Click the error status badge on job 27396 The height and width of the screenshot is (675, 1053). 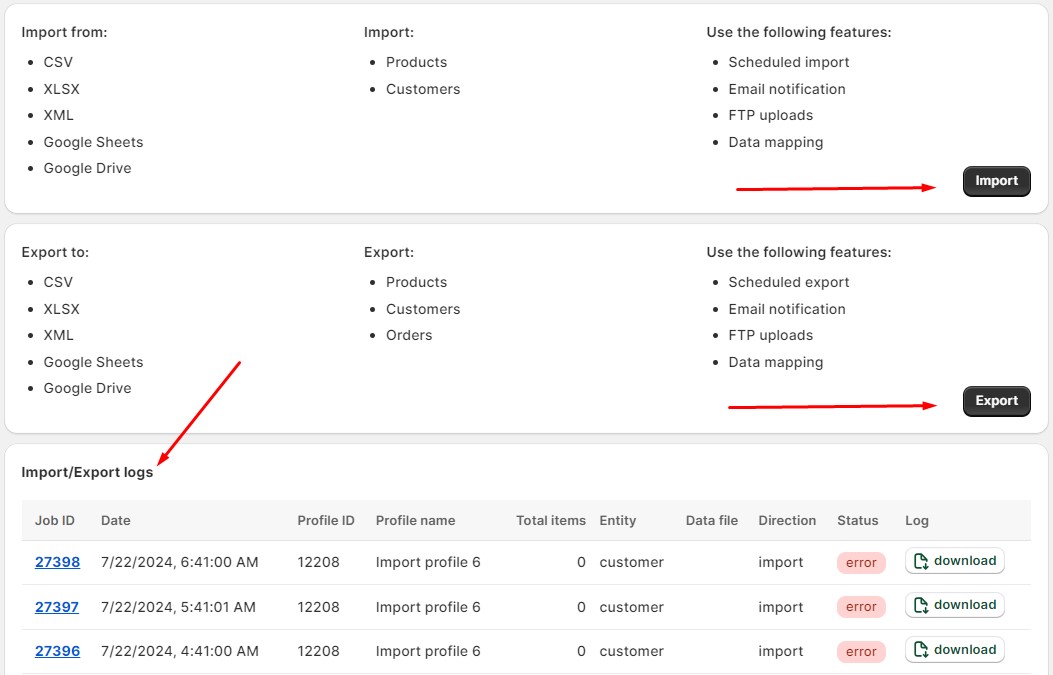860,651
